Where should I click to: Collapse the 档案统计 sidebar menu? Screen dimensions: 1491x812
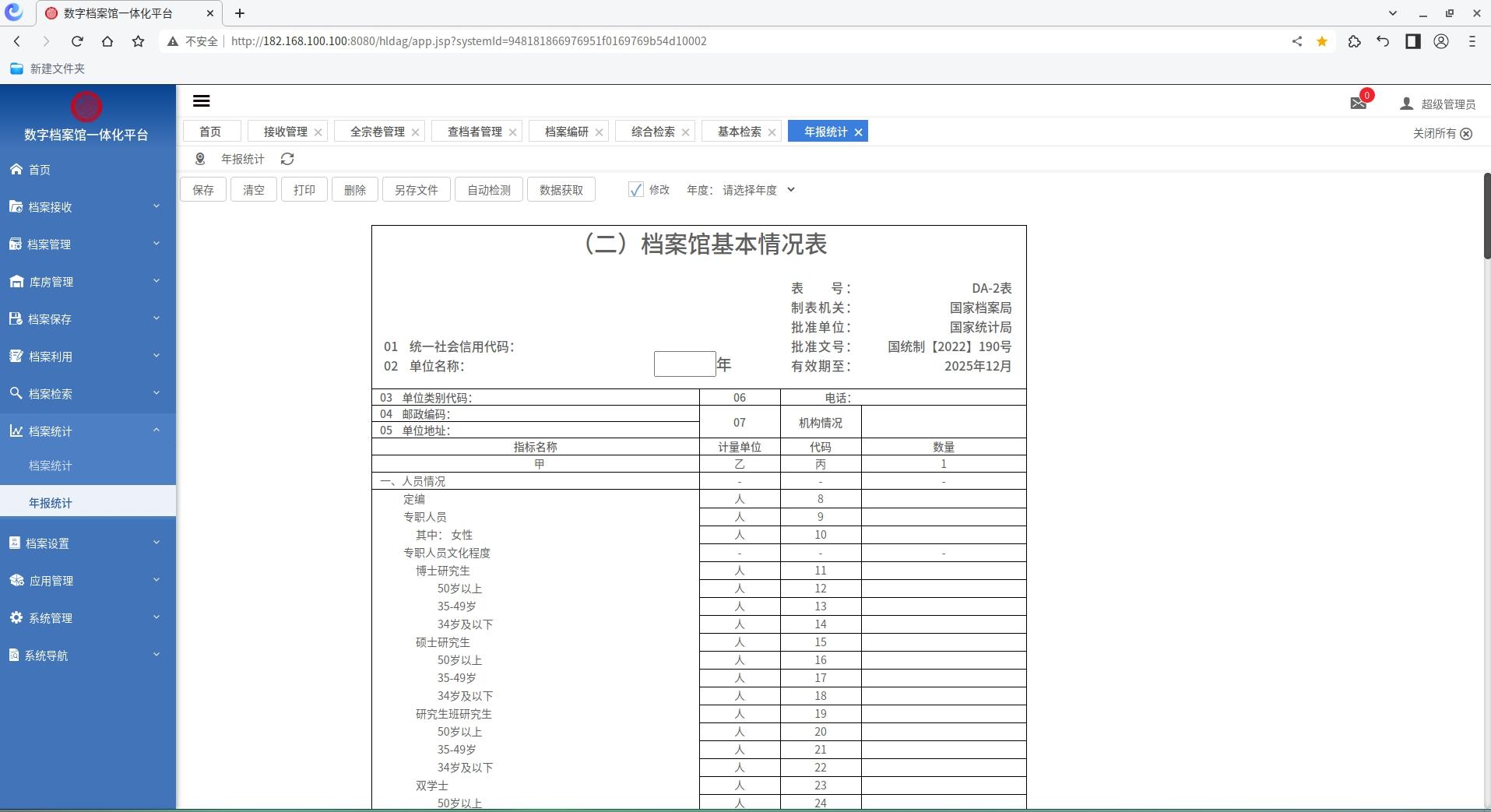[87, 431]
